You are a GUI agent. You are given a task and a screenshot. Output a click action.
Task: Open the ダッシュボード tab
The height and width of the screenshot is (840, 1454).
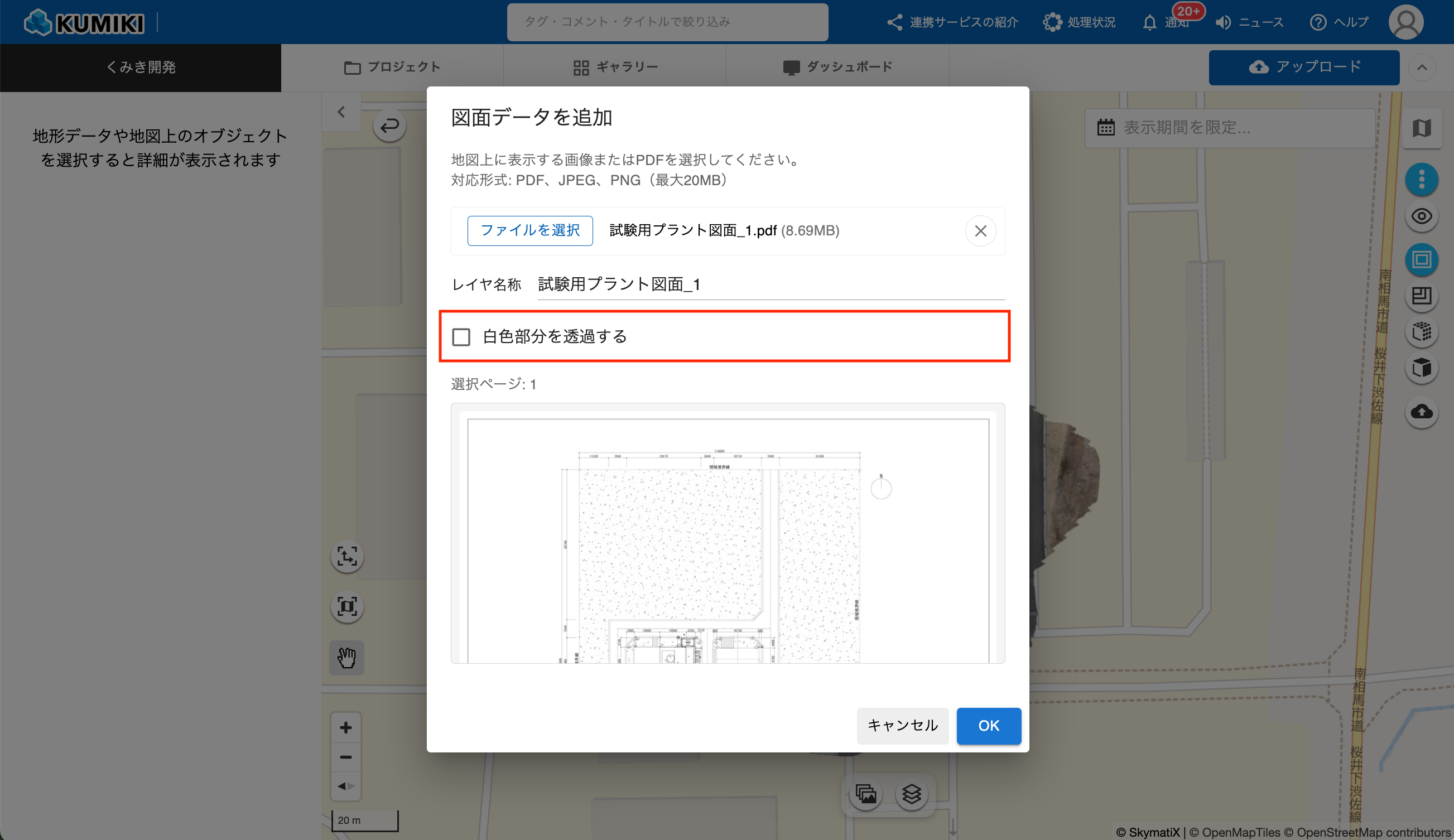[x=837, y=67]
